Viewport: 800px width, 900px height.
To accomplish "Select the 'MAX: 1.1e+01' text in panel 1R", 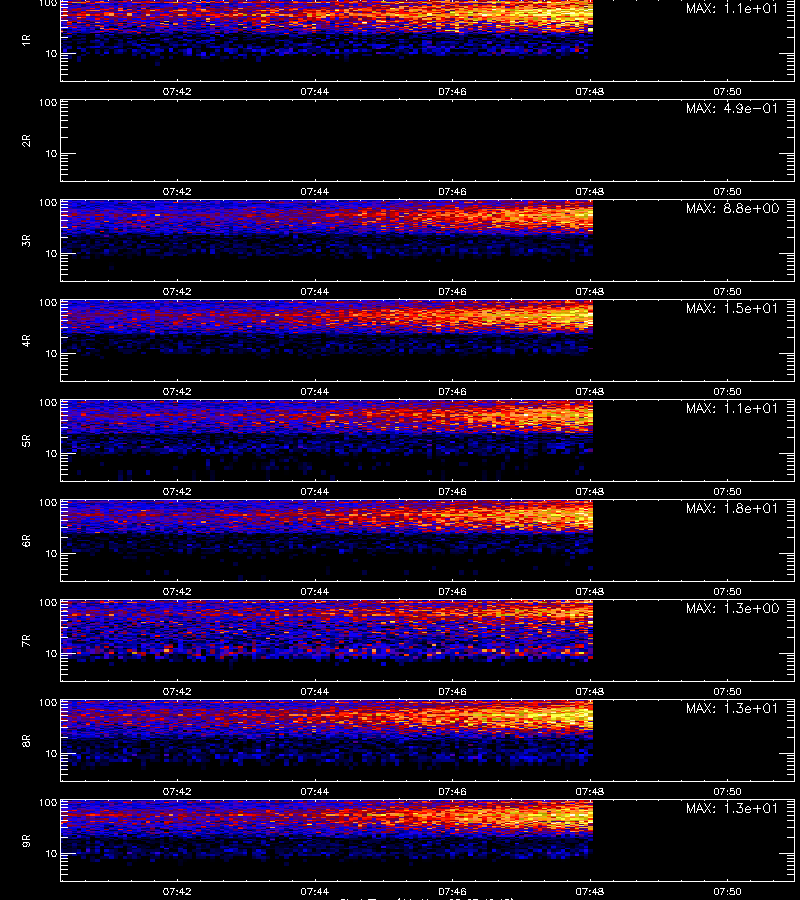I will click(732, 8).
